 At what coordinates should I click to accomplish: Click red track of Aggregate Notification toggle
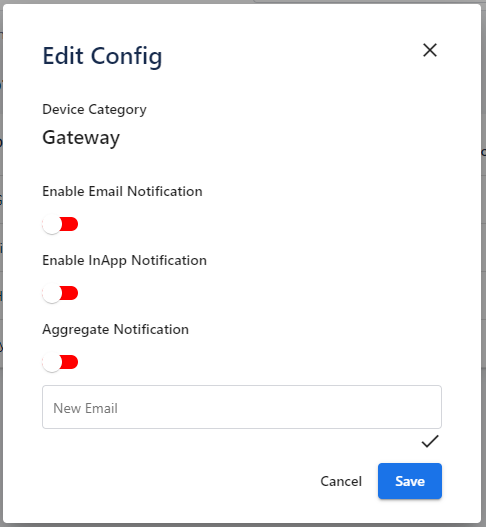point(70,362)
